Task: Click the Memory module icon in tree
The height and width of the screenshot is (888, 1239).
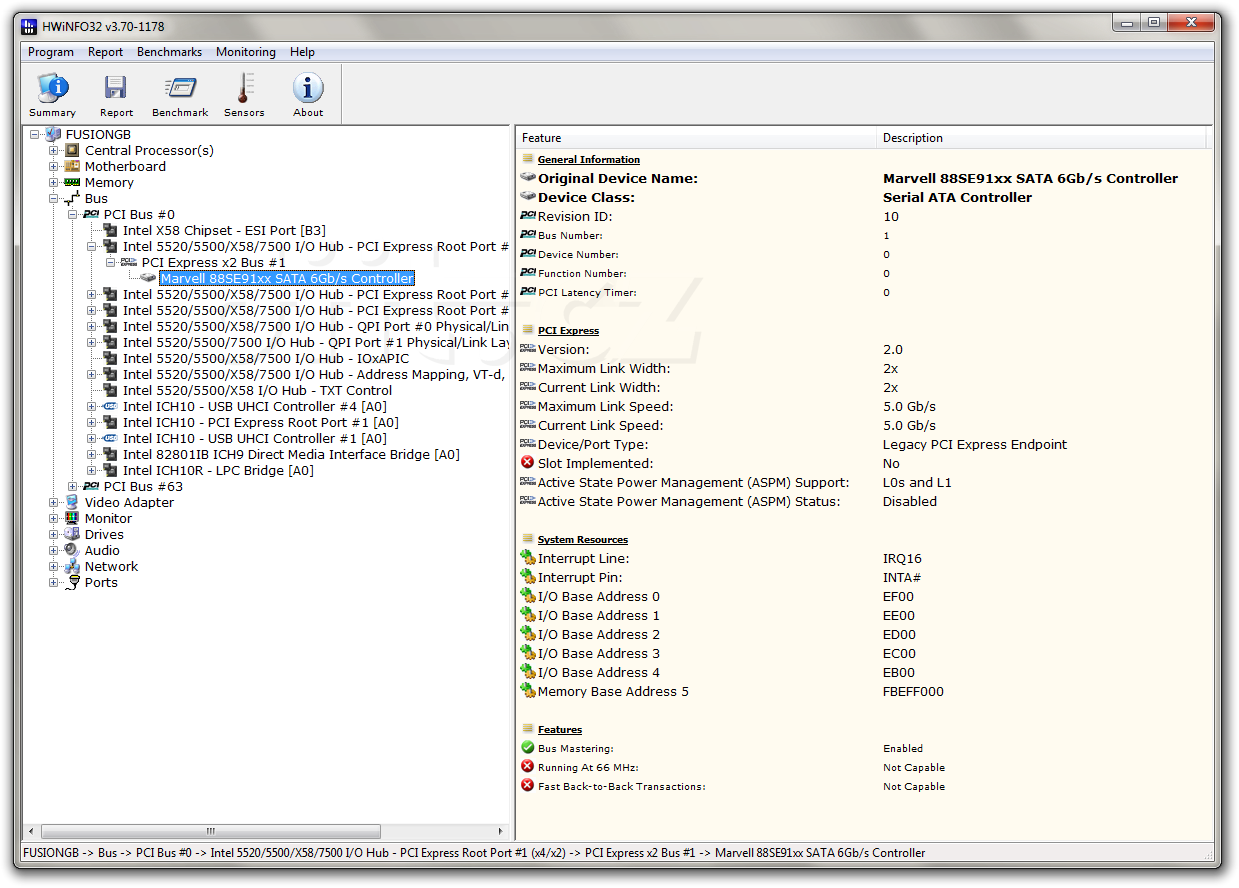Action: coord(72,183)
